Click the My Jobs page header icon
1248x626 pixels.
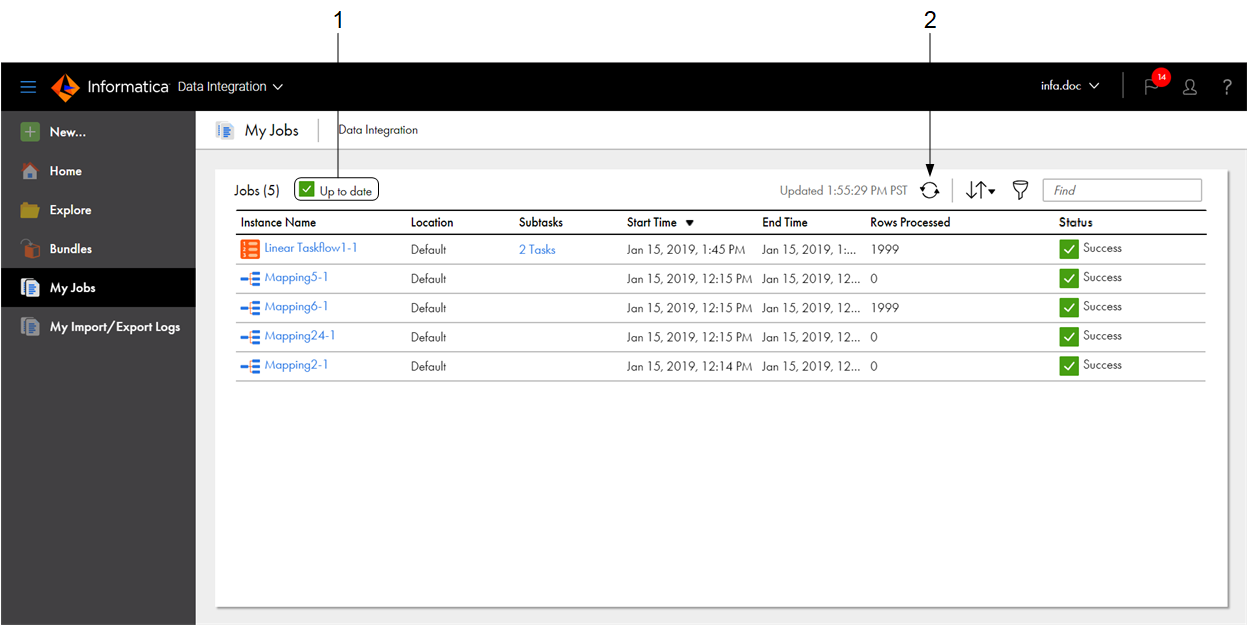pos(226,130)
